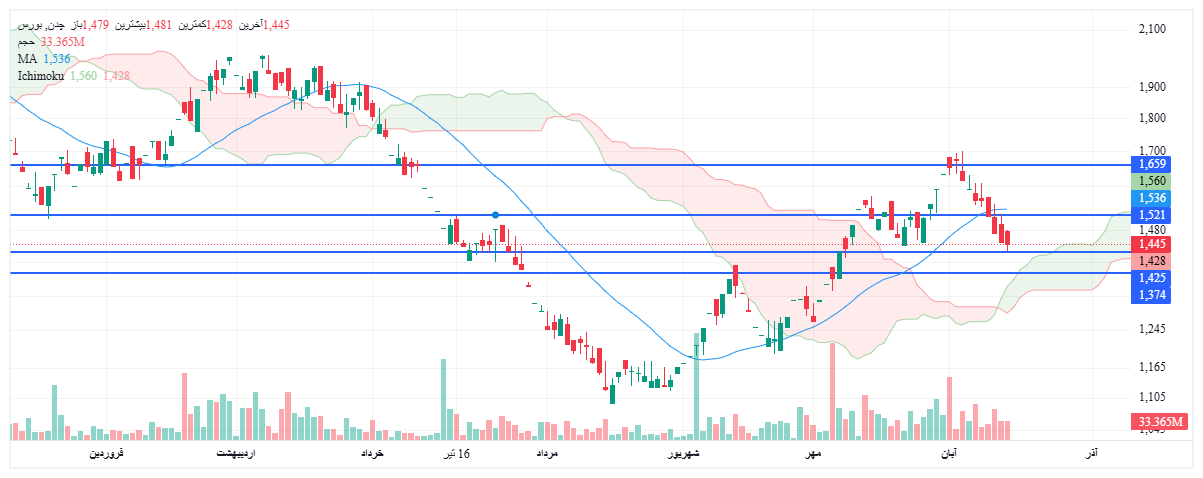Click the red 33.365M volume axis tag

[x=1160, y=421]
